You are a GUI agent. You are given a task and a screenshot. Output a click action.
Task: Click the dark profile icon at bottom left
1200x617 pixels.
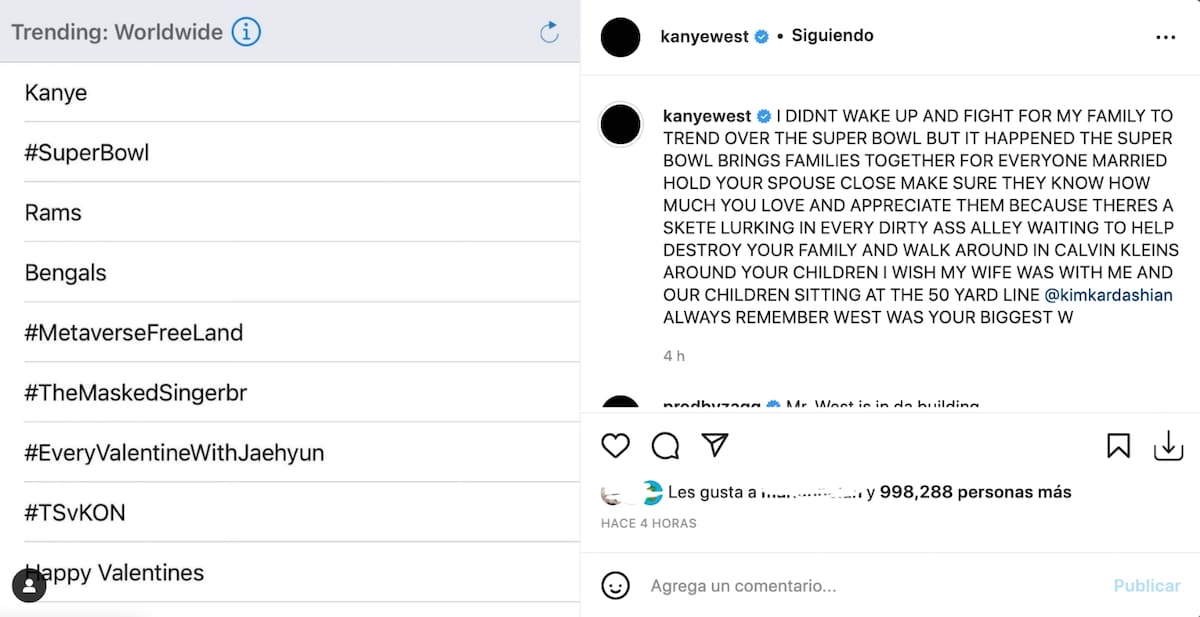(x=29, y=585)
